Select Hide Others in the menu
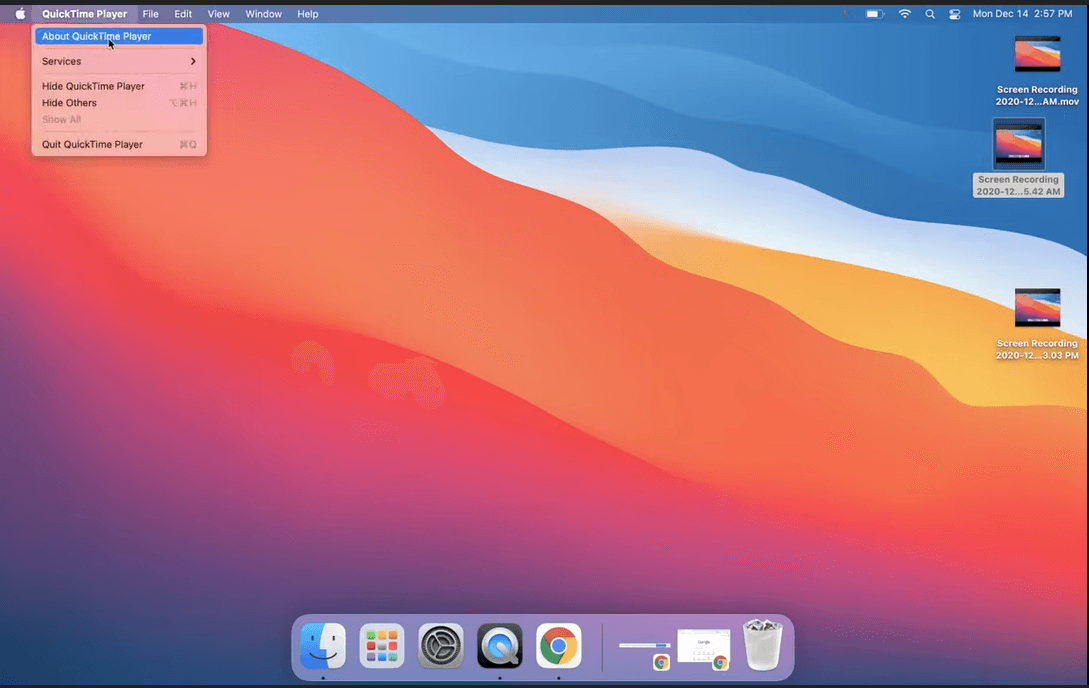The width and height of the screenshot is (1089, 688). 119,103
